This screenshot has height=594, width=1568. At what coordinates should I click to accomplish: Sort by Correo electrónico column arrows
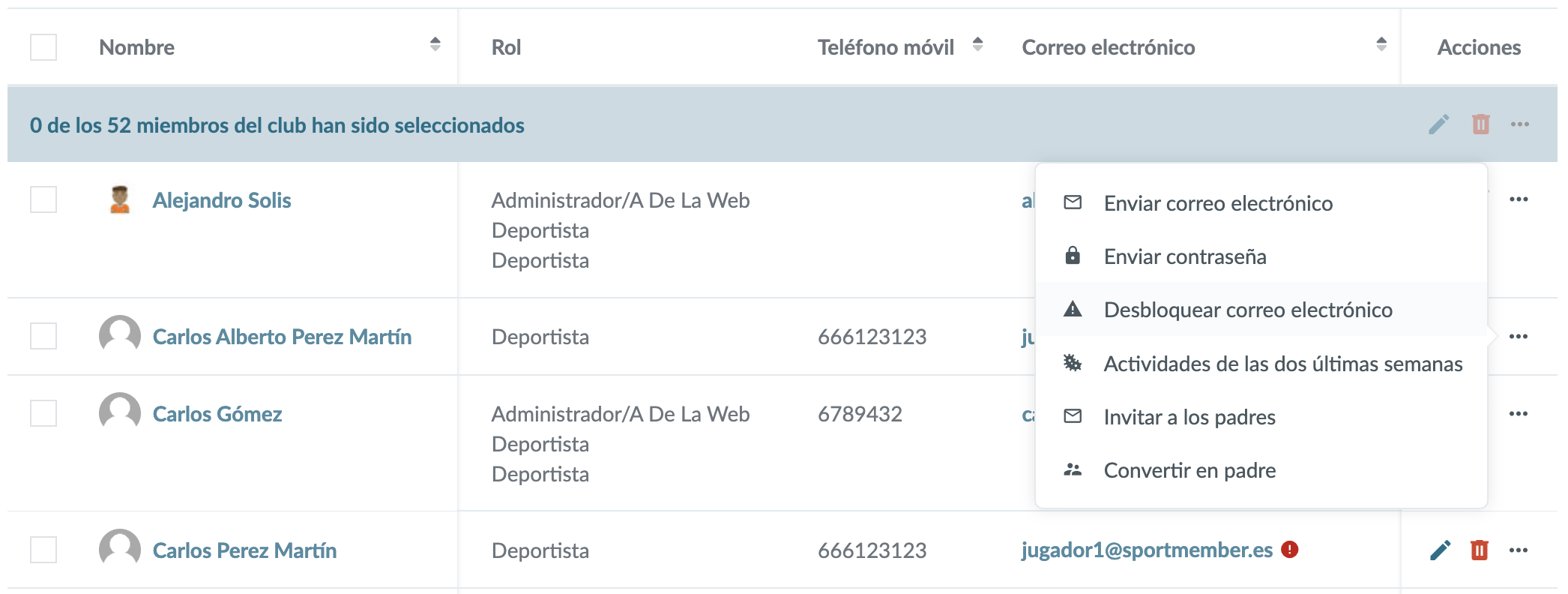pos(1381,44)
